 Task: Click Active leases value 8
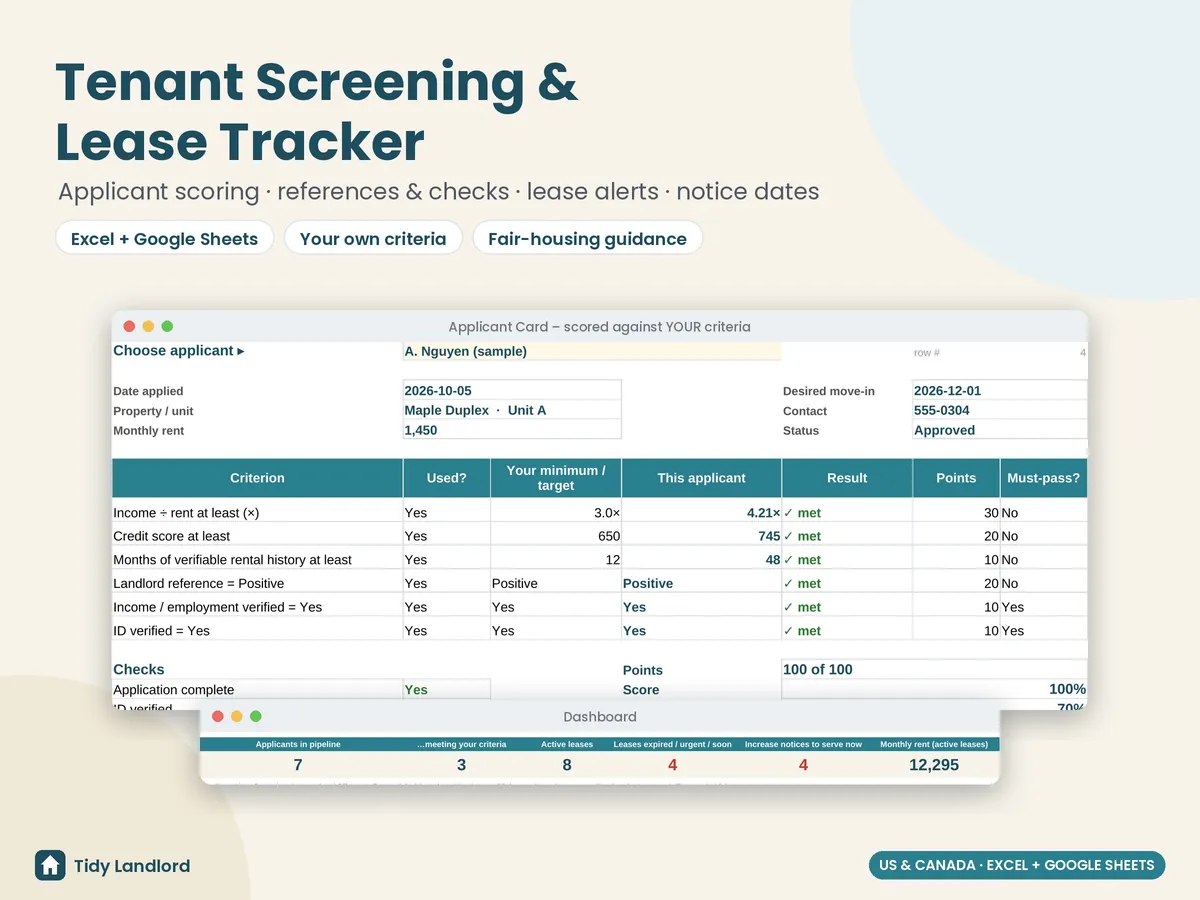[567, 765]
